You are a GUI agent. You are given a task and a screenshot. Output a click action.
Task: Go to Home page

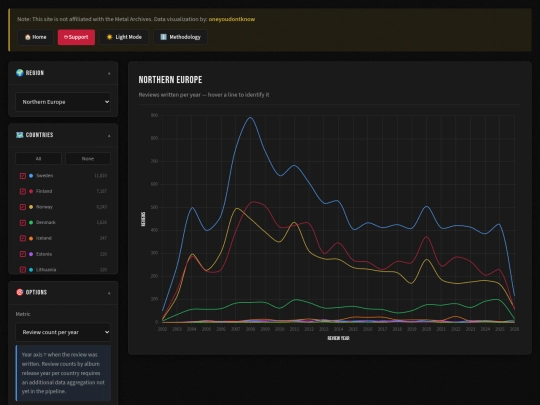point(35,37)
